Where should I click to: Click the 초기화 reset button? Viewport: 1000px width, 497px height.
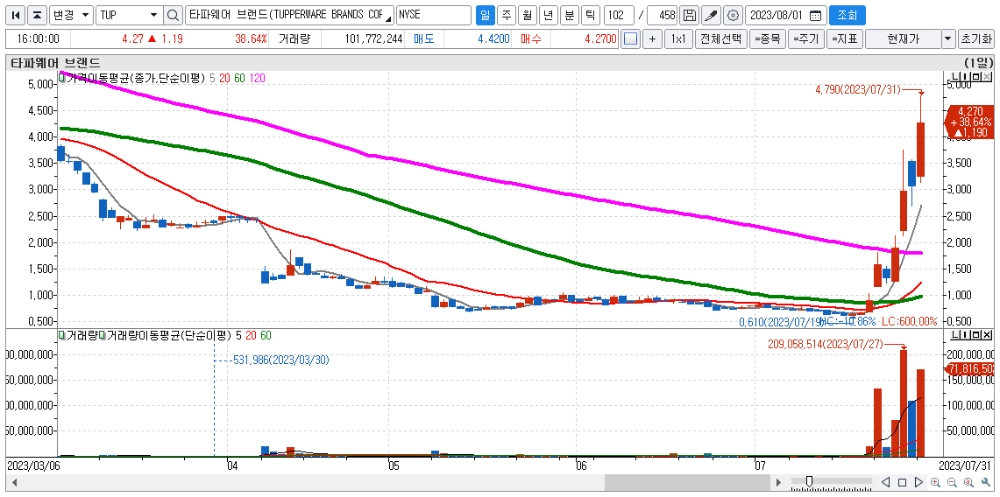click(x=975, y=39)
